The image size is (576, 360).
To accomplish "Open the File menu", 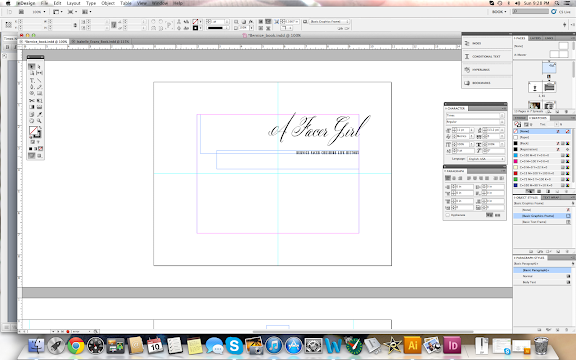I will click(44, 3).
